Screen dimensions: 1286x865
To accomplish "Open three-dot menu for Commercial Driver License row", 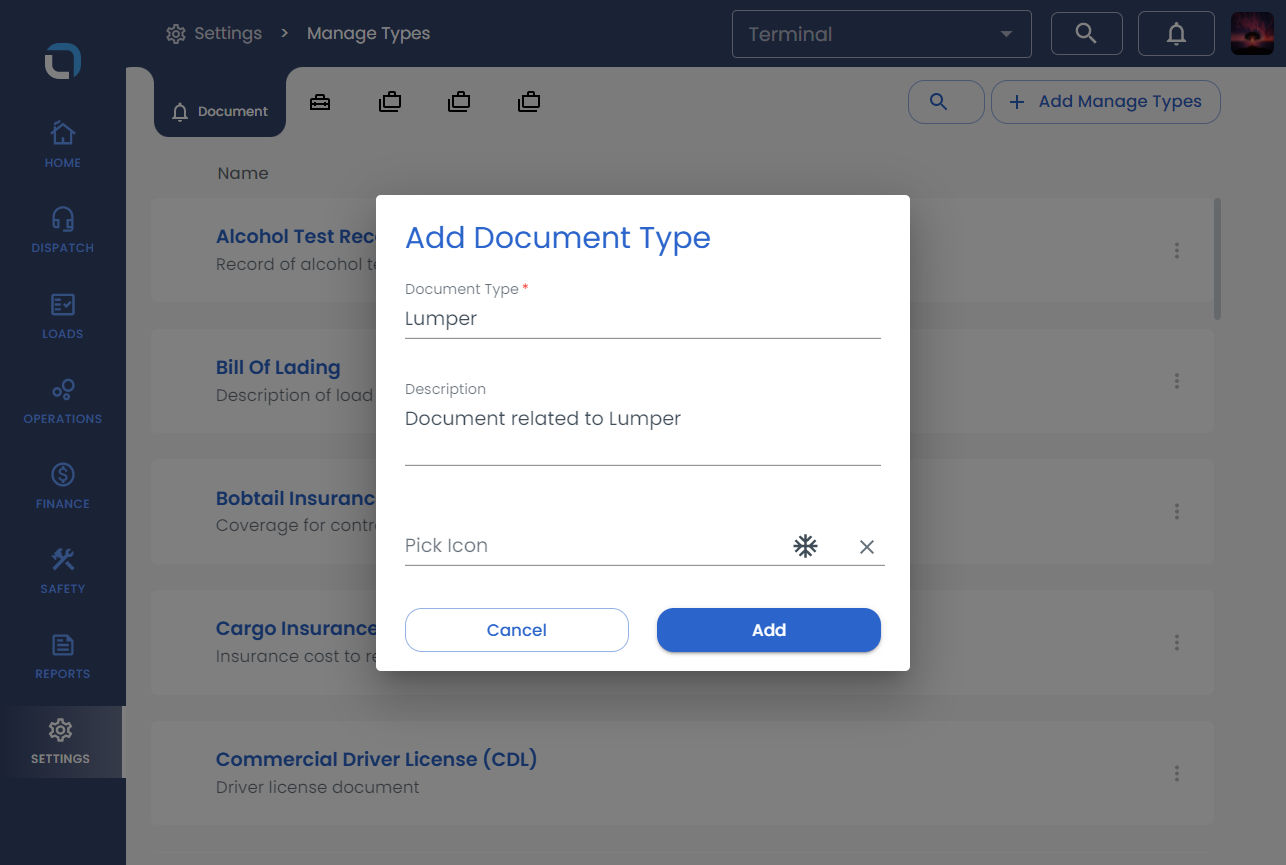I will (1177, 773).
